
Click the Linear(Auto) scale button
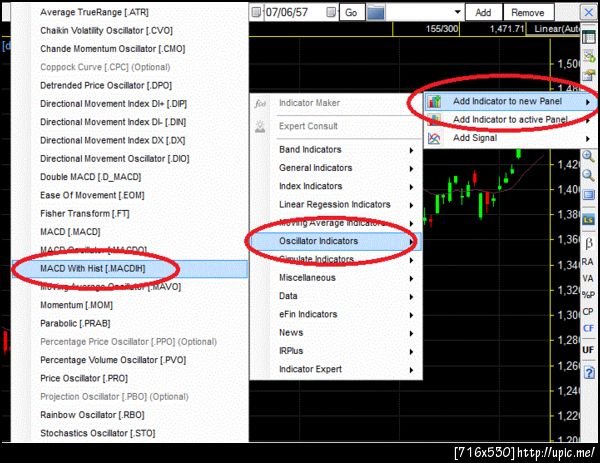(554, 29)
